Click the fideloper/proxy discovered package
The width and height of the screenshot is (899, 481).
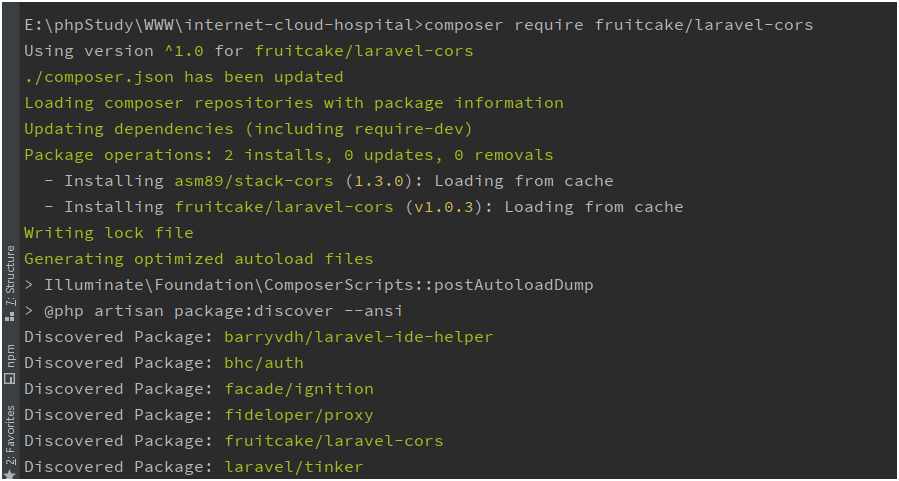click(x=298, y=415)
